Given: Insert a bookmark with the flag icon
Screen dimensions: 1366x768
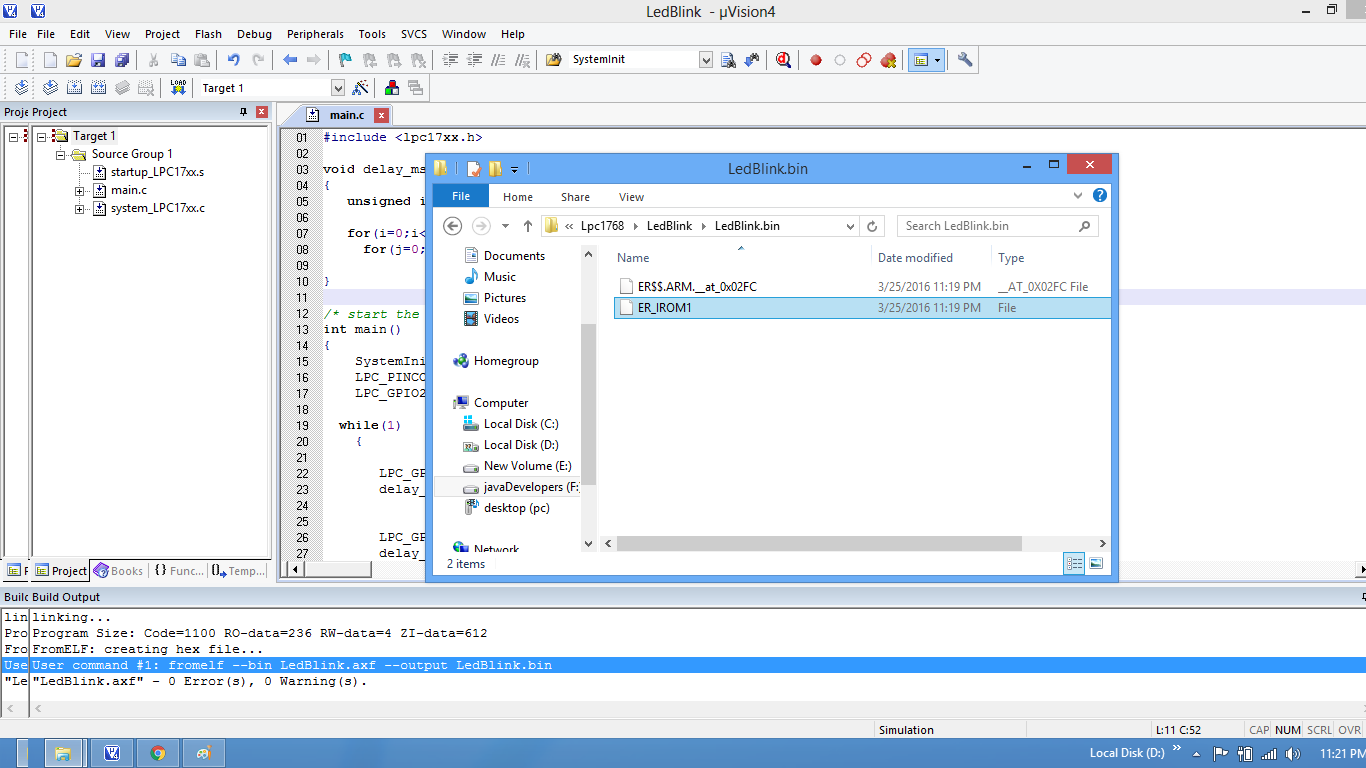Looking at the screenshot, I should click(x=345, y=60).
